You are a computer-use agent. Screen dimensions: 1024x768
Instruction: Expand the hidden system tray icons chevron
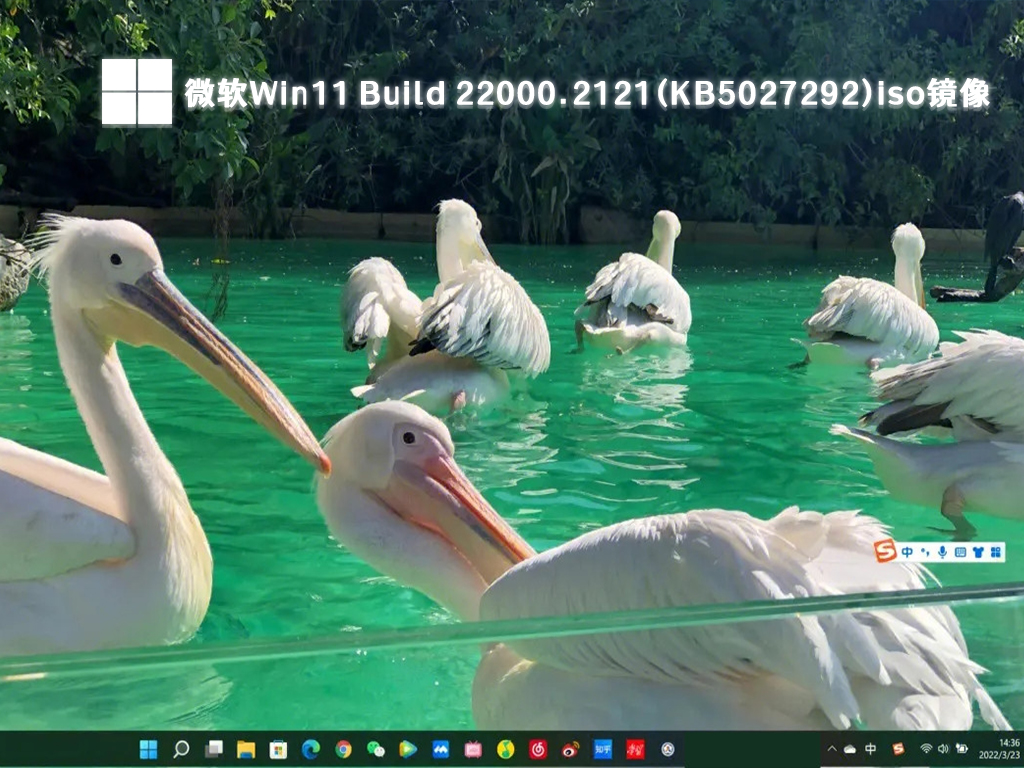[832, 749]
